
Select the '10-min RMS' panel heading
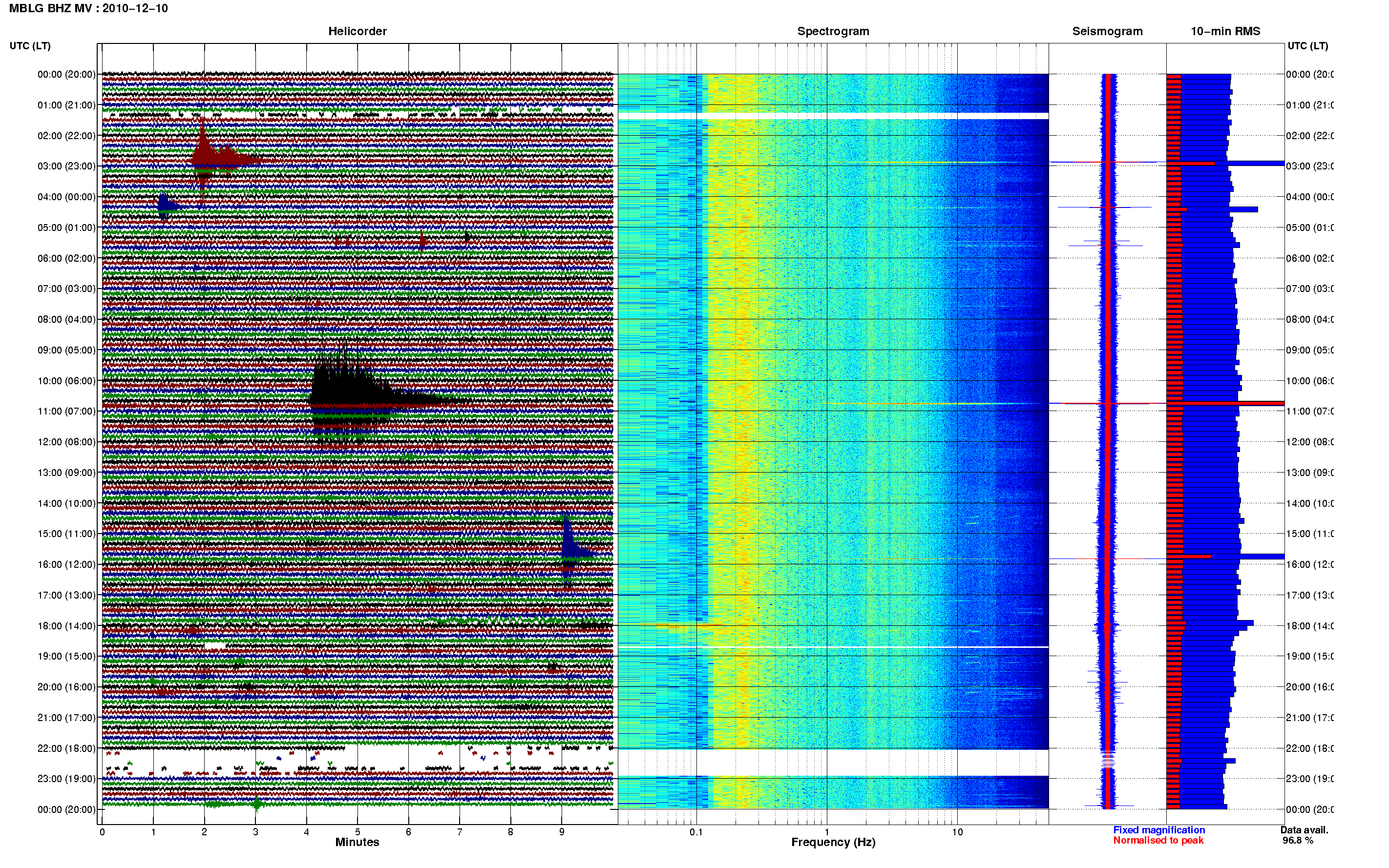tap(1225, 32)
